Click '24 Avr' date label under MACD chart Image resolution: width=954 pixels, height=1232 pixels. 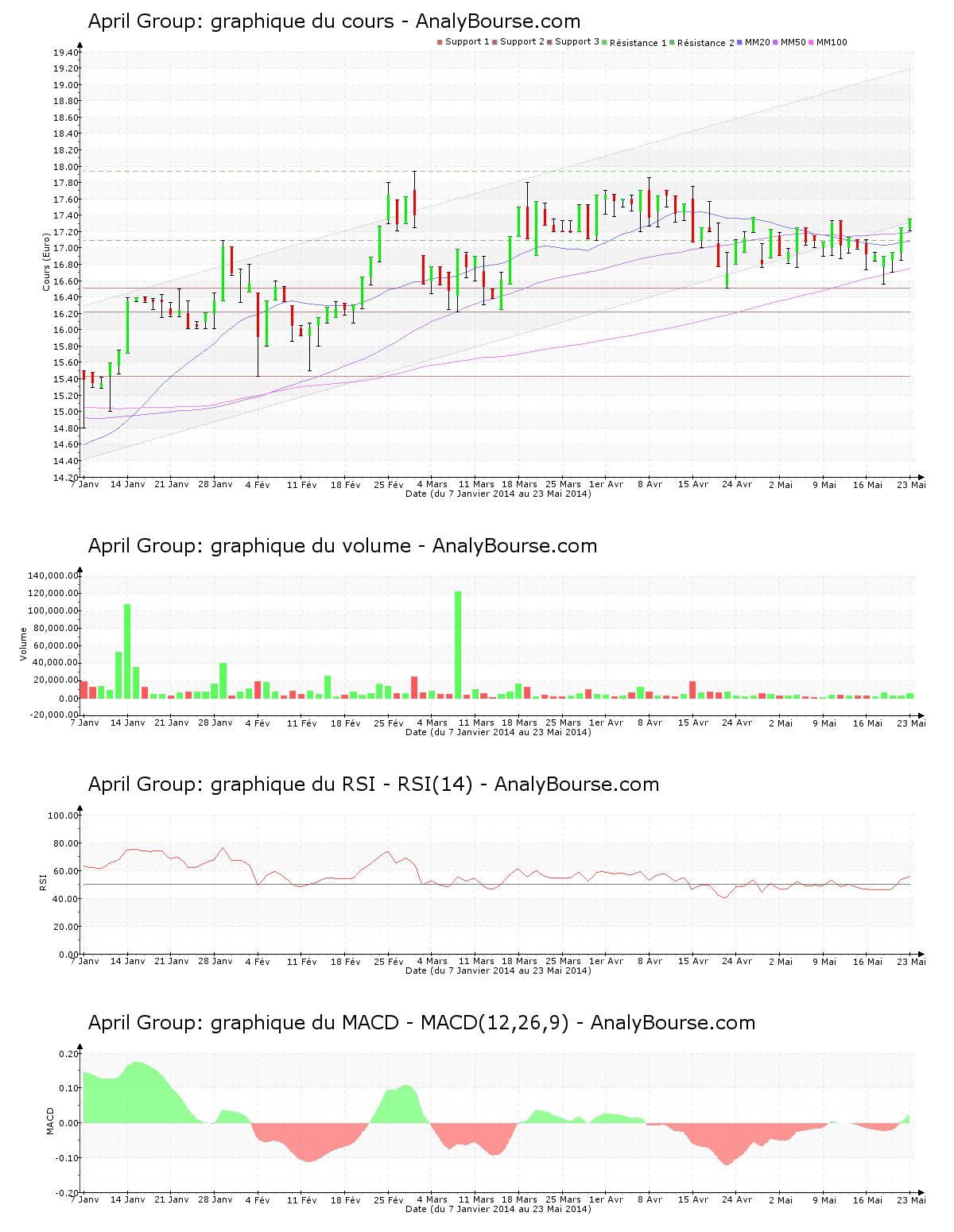737,1199
